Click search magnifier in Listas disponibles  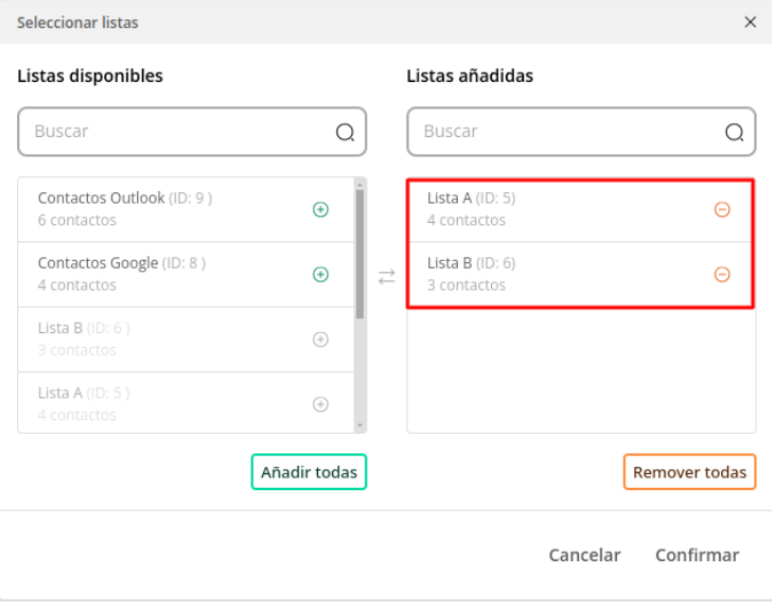(x=345, y=132)
